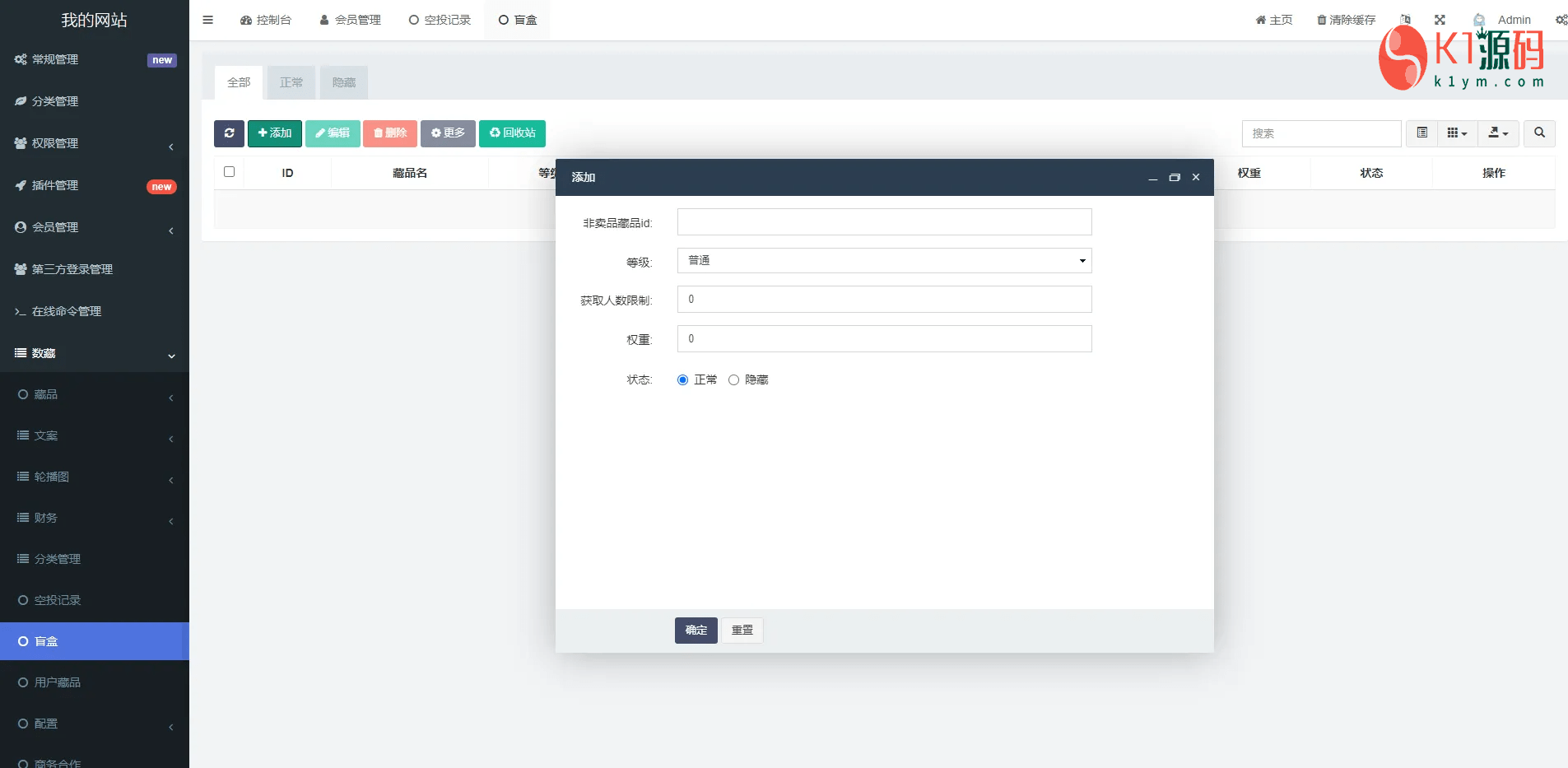The height and width of the screenshot is (768, 1568).
Task: Focus the 权重 input field
Action: click(x=884, y=338)
